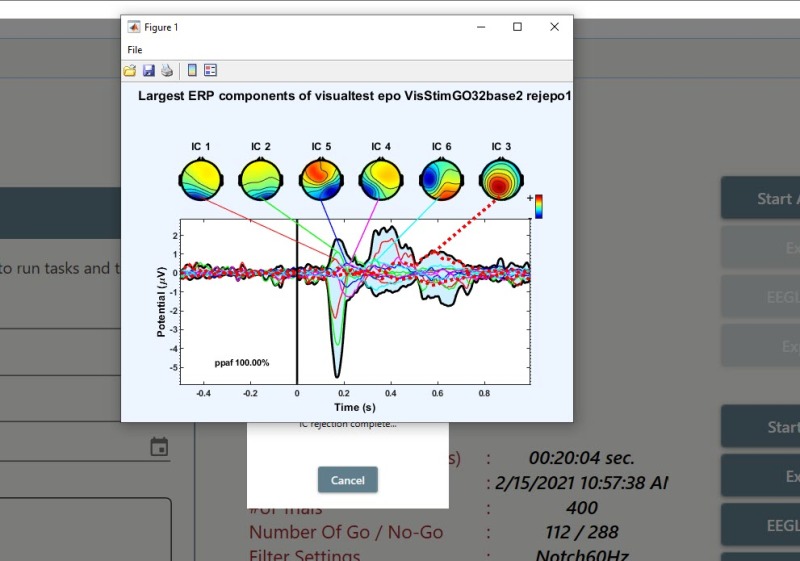
Task: Click the Insert Legend toolbar icon
Action: coord(210,71)
